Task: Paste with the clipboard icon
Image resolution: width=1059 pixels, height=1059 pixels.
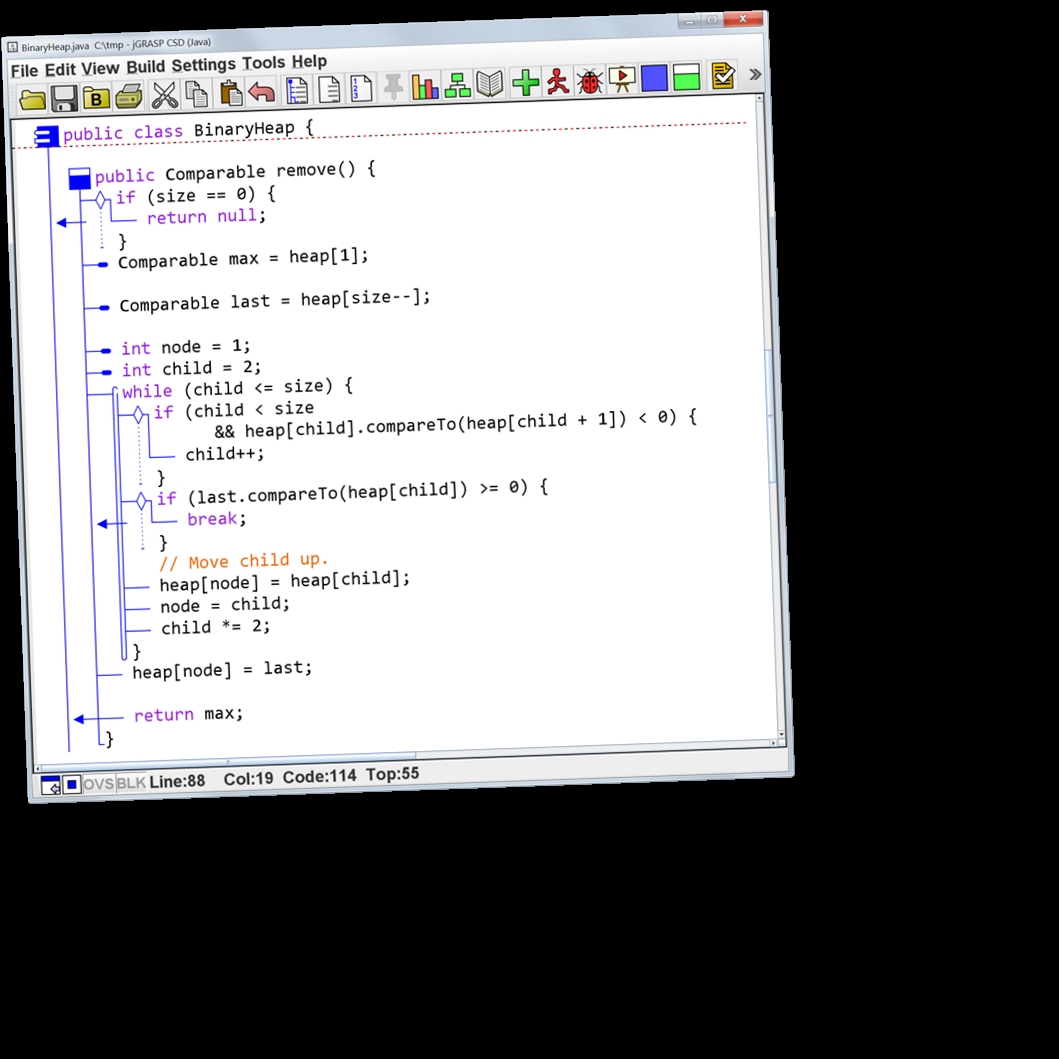Action: tap(230, 93)
